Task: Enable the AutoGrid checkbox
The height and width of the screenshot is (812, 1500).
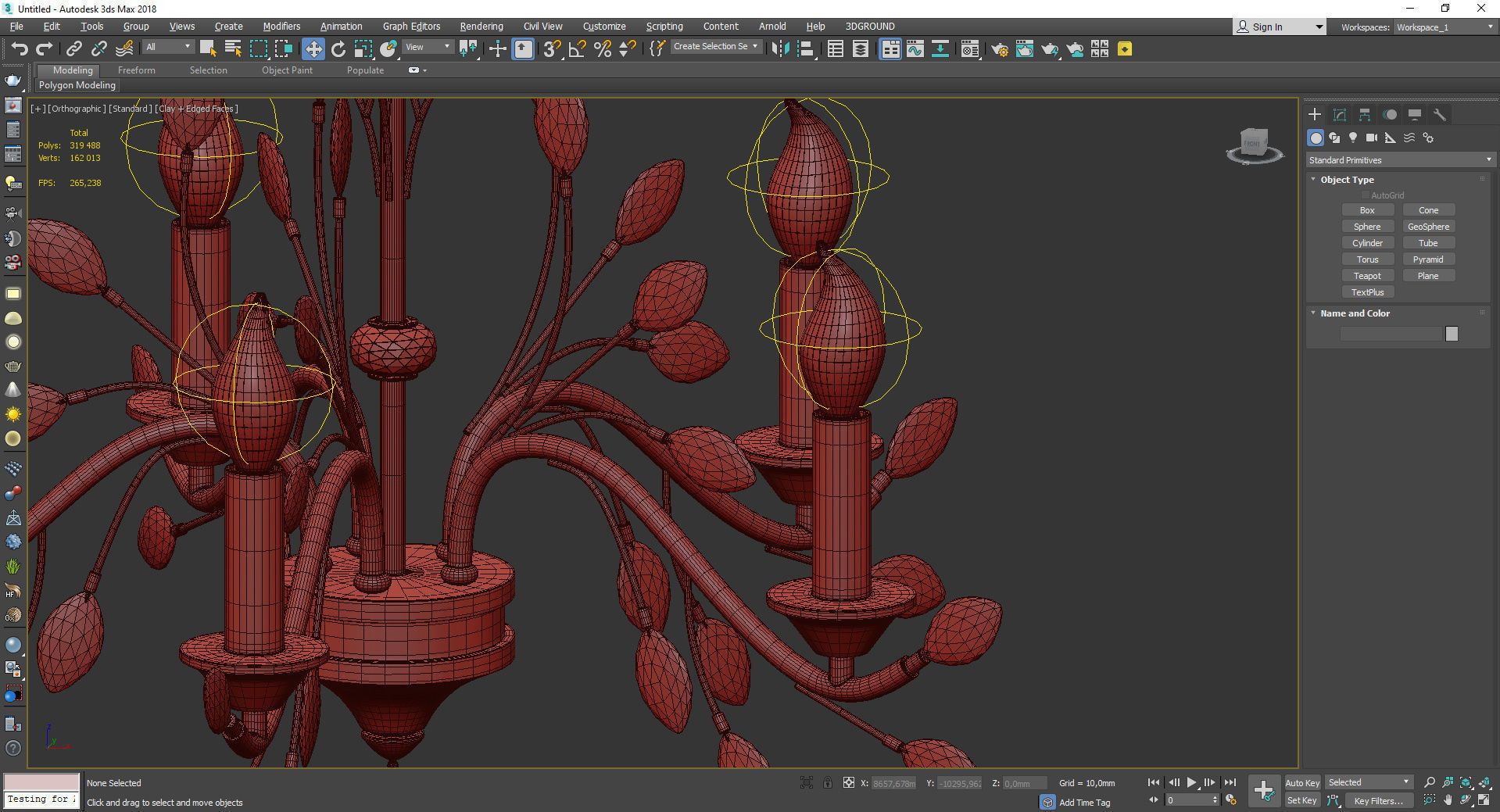Action: pos(1366,195)
